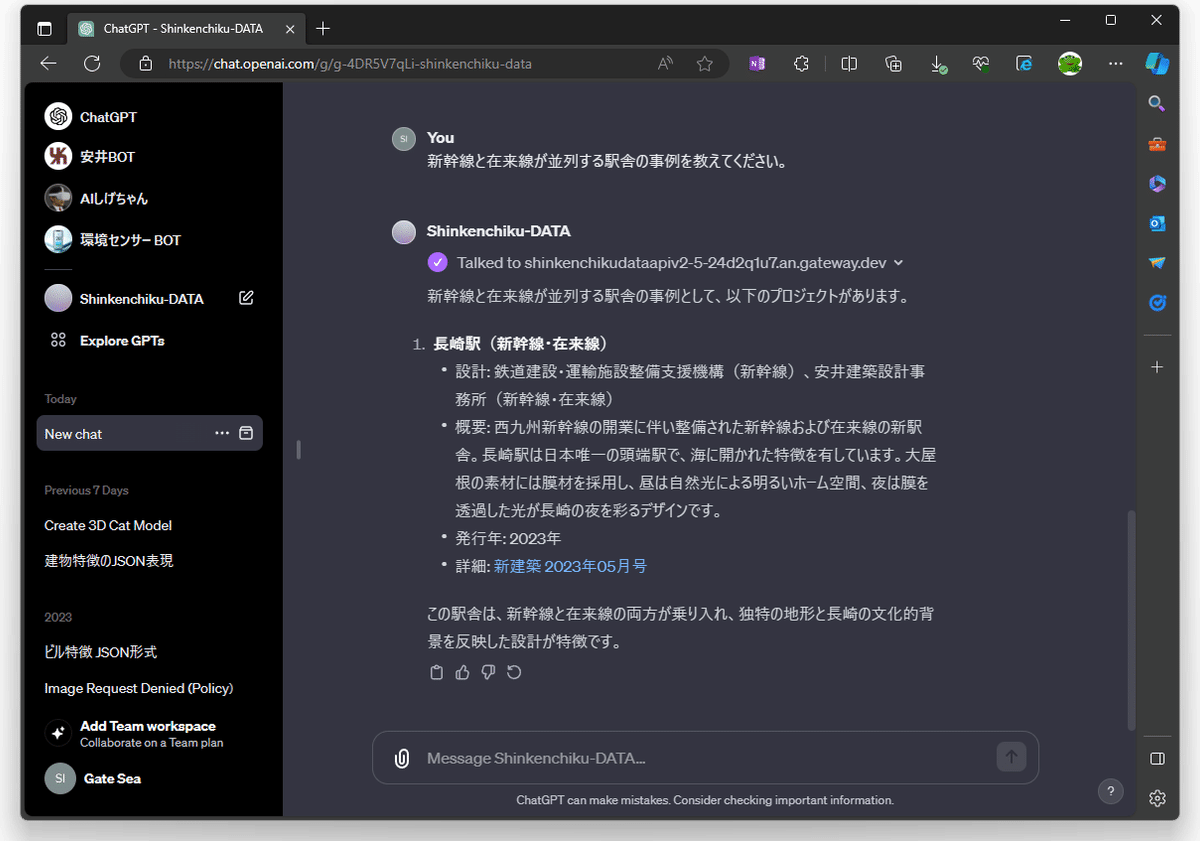
Task: Open tab actions menu icon
Action: [44, 29]
